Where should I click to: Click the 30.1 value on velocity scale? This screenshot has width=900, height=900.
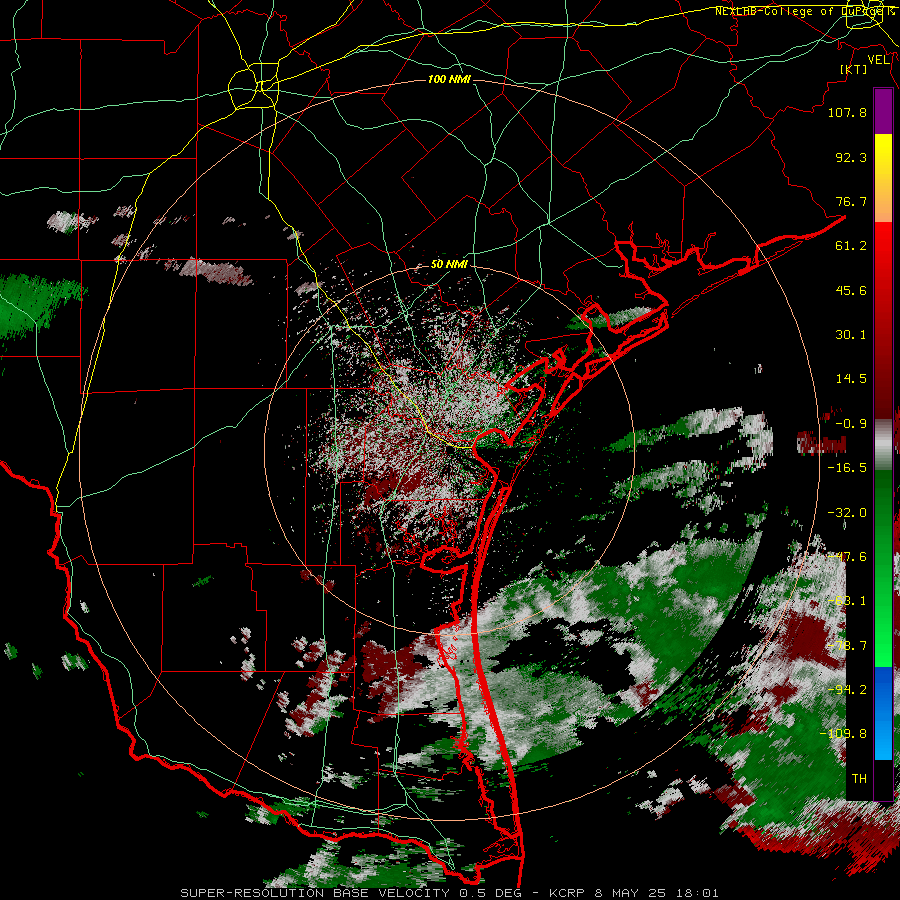[x=851, y=335]
